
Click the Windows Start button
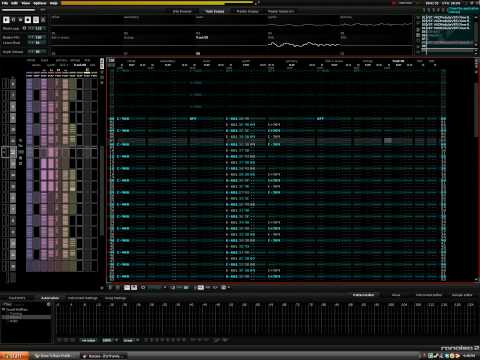14,356
